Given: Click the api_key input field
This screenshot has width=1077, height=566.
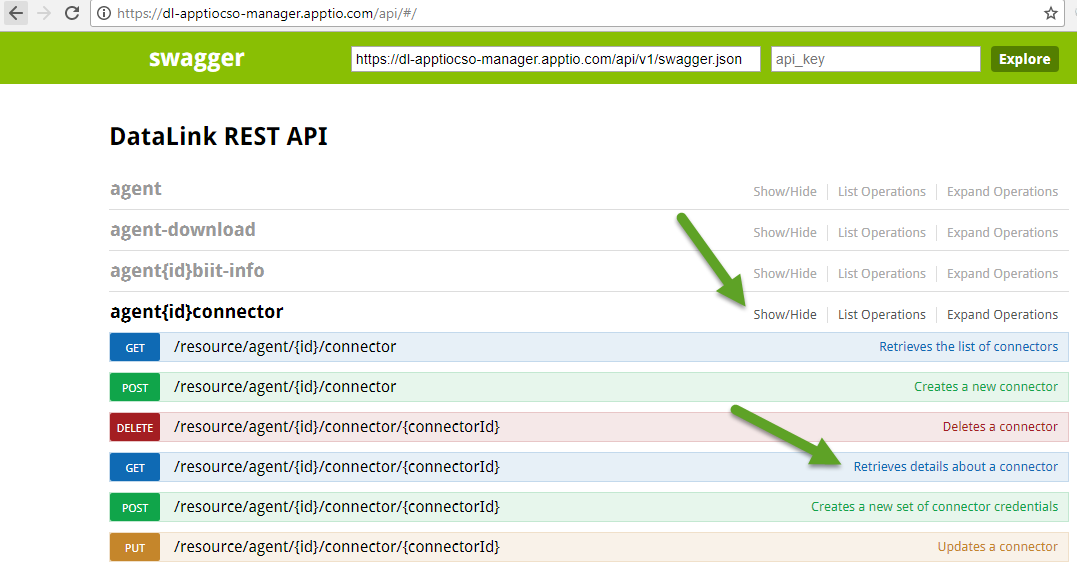Looking at the screenshot, I should [876, 59].
